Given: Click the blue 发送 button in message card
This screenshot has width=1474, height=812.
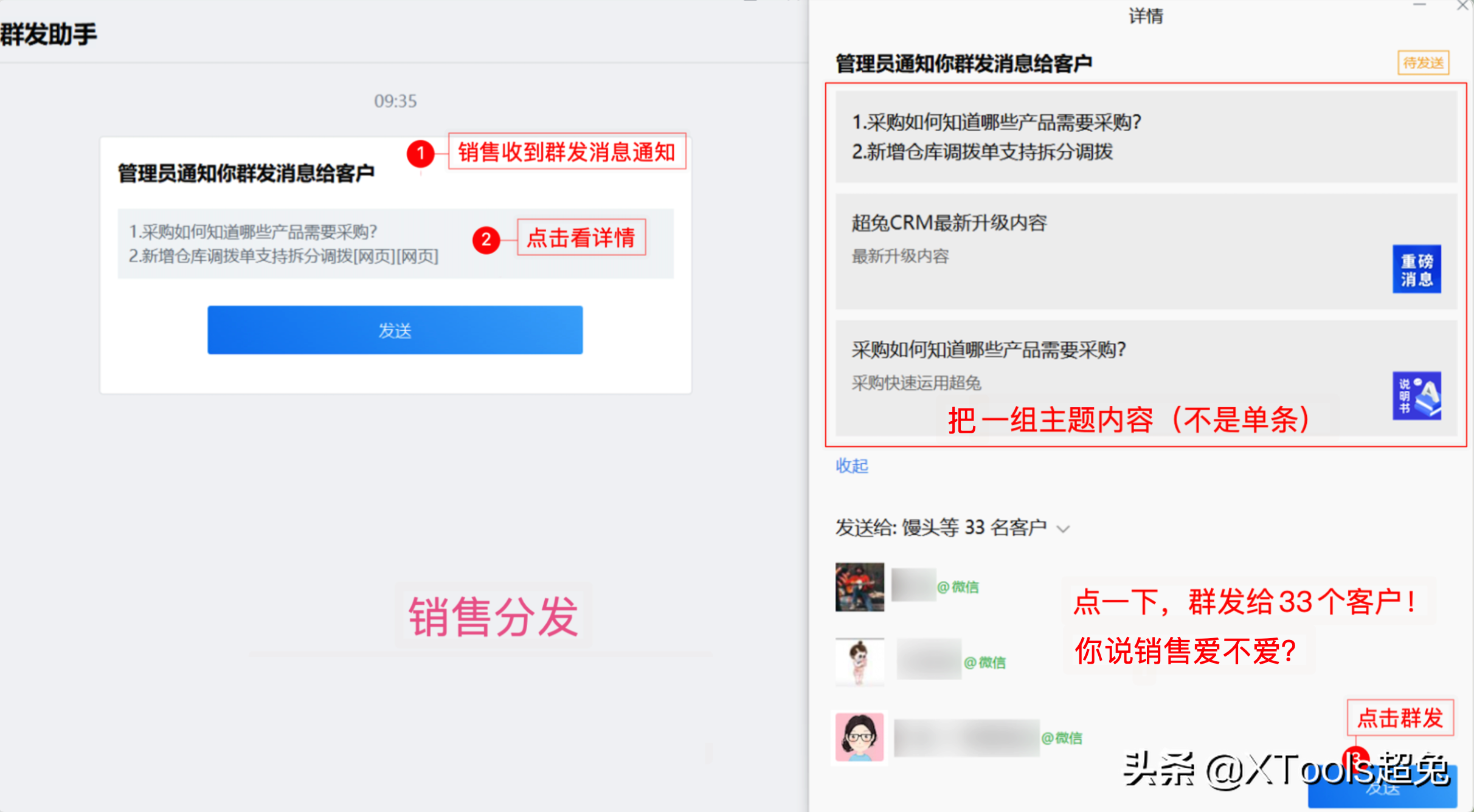Looking at the screenshot, I should (x=395, y=330).
